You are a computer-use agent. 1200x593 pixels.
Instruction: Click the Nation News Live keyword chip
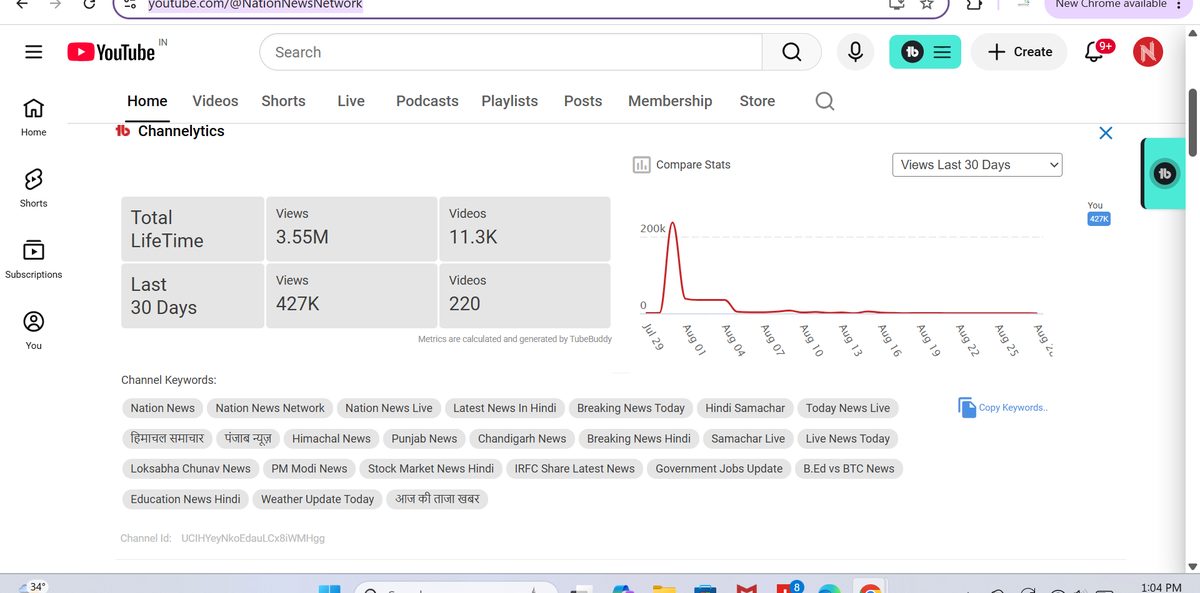389,408
